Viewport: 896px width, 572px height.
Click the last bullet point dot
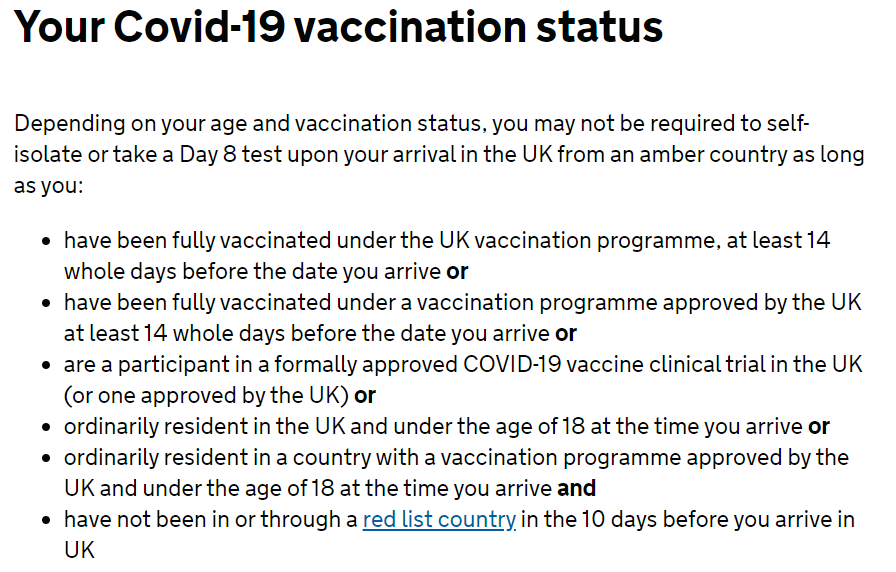click(47, 521)
